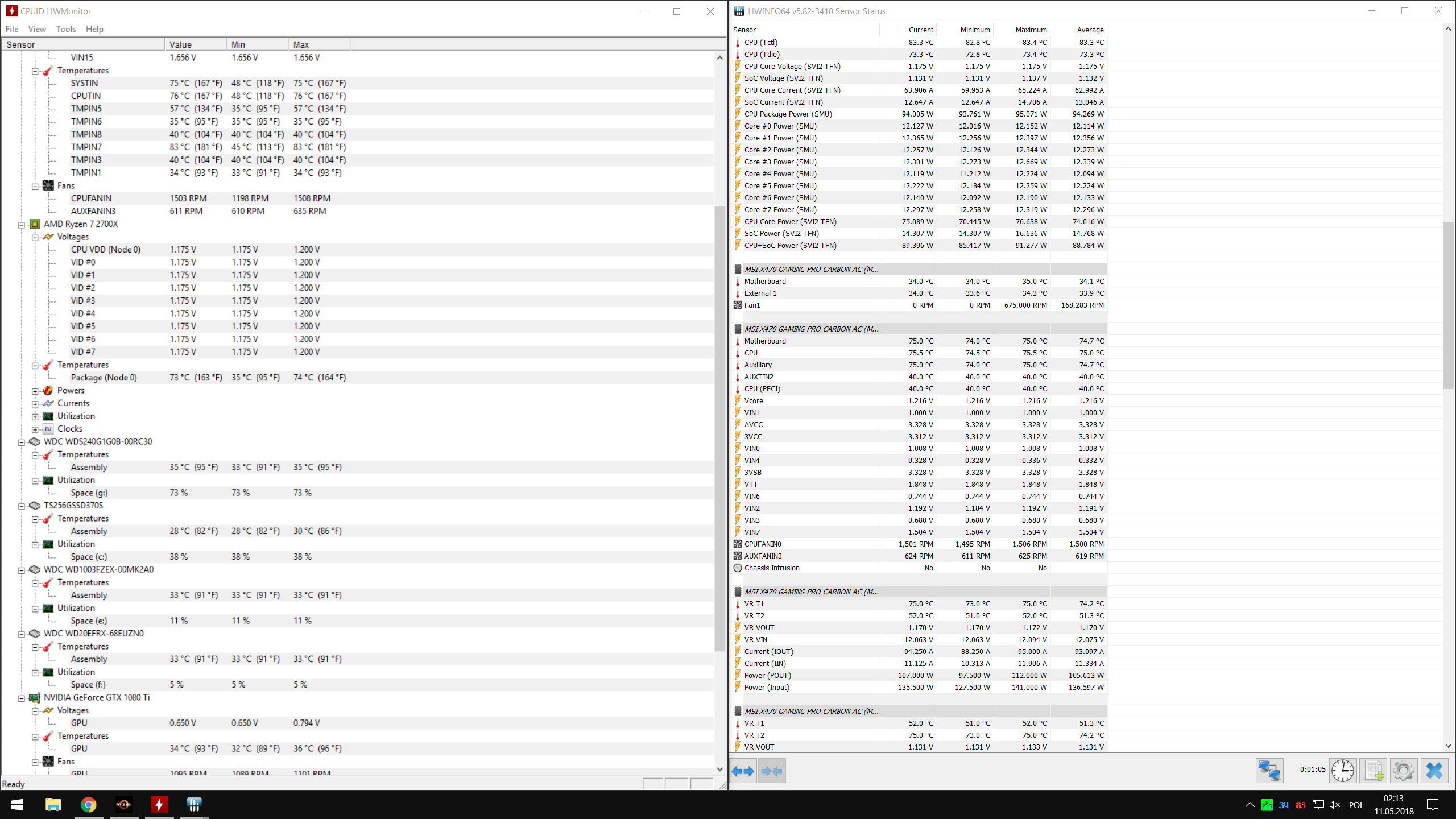Select the first MSI X470 GAMING PRO CARBON header
This screenshot has height=819, width=1456.
920,270
